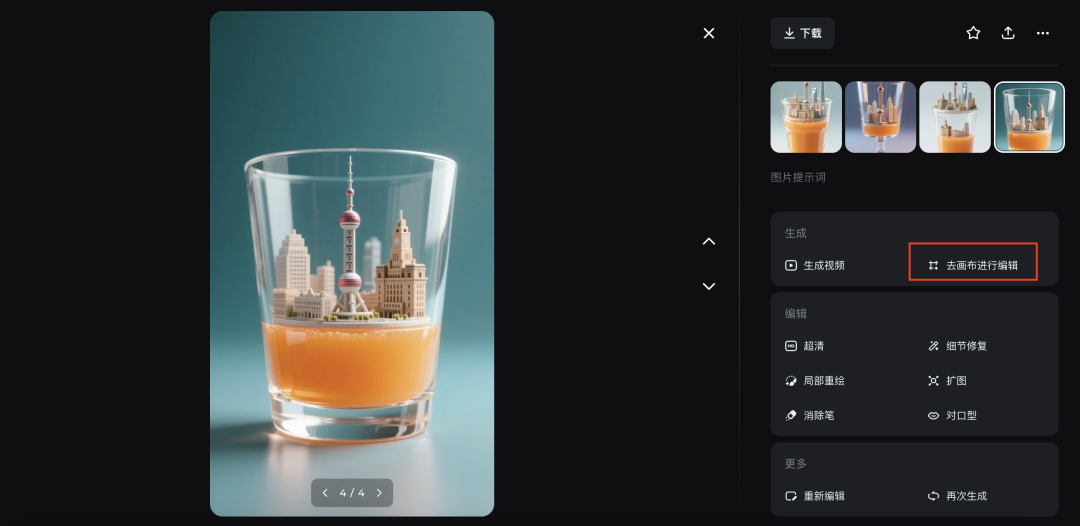Open 去画布进行编辑 canvas editing
Viewport: 1080px width, 526px height.
pyautogui.click(x=973, y=265)
